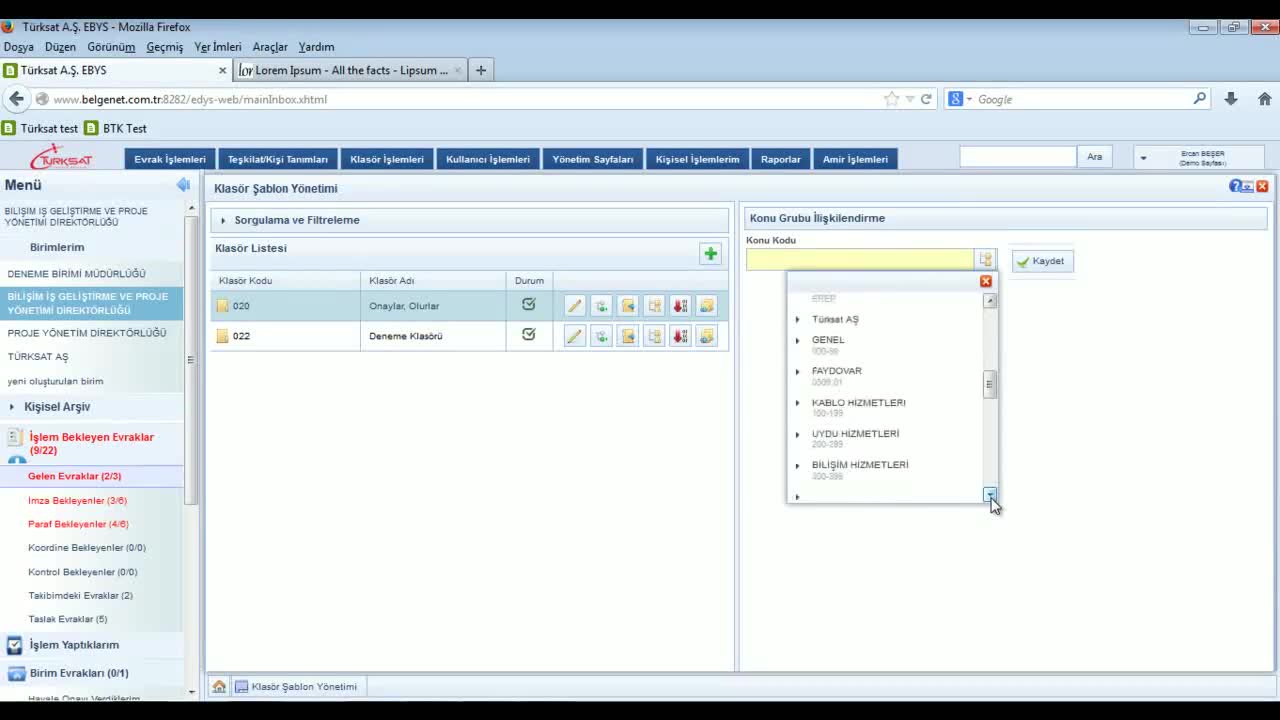Click scroll down arrow in topic tree list
The image size is (1280, 720).
pos(990,495)
